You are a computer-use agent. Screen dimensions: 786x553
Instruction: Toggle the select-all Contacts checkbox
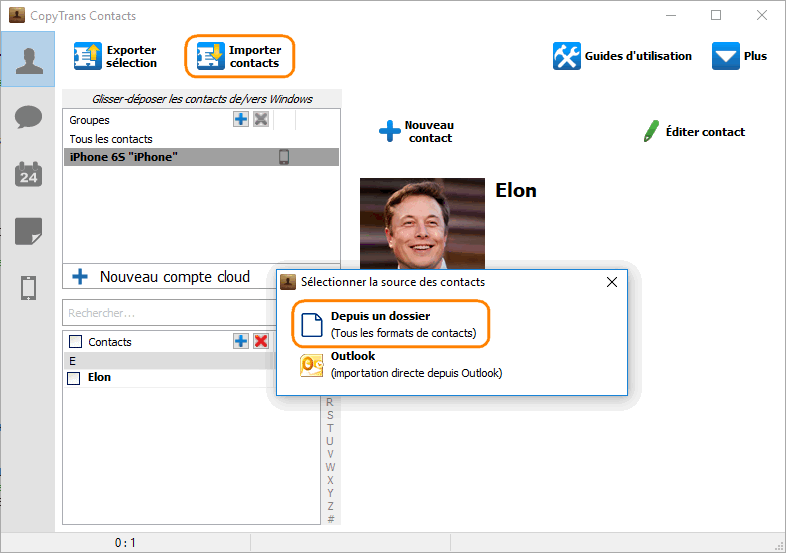pos(75,342)
